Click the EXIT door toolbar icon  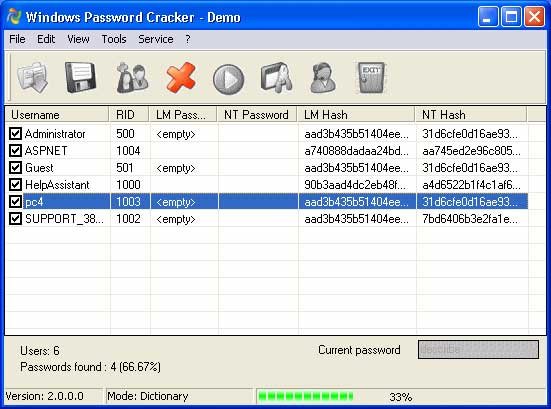pos(372,78)
